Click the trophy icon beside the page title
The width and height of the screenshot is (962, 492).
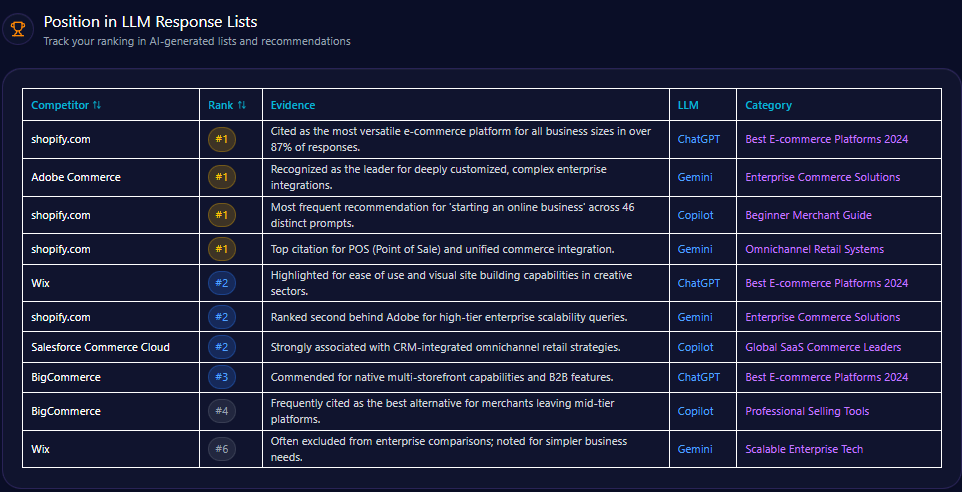tap(17, 29)
